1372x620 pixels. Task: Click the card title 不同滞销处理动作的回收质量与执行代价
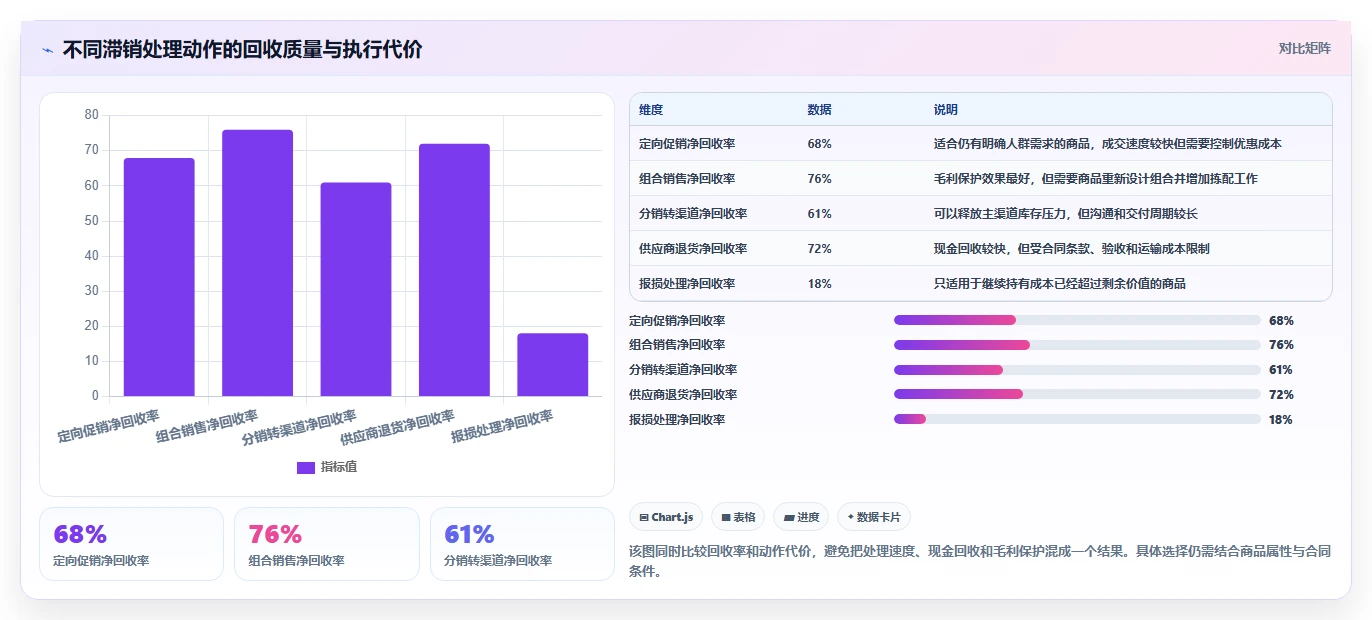242,50
